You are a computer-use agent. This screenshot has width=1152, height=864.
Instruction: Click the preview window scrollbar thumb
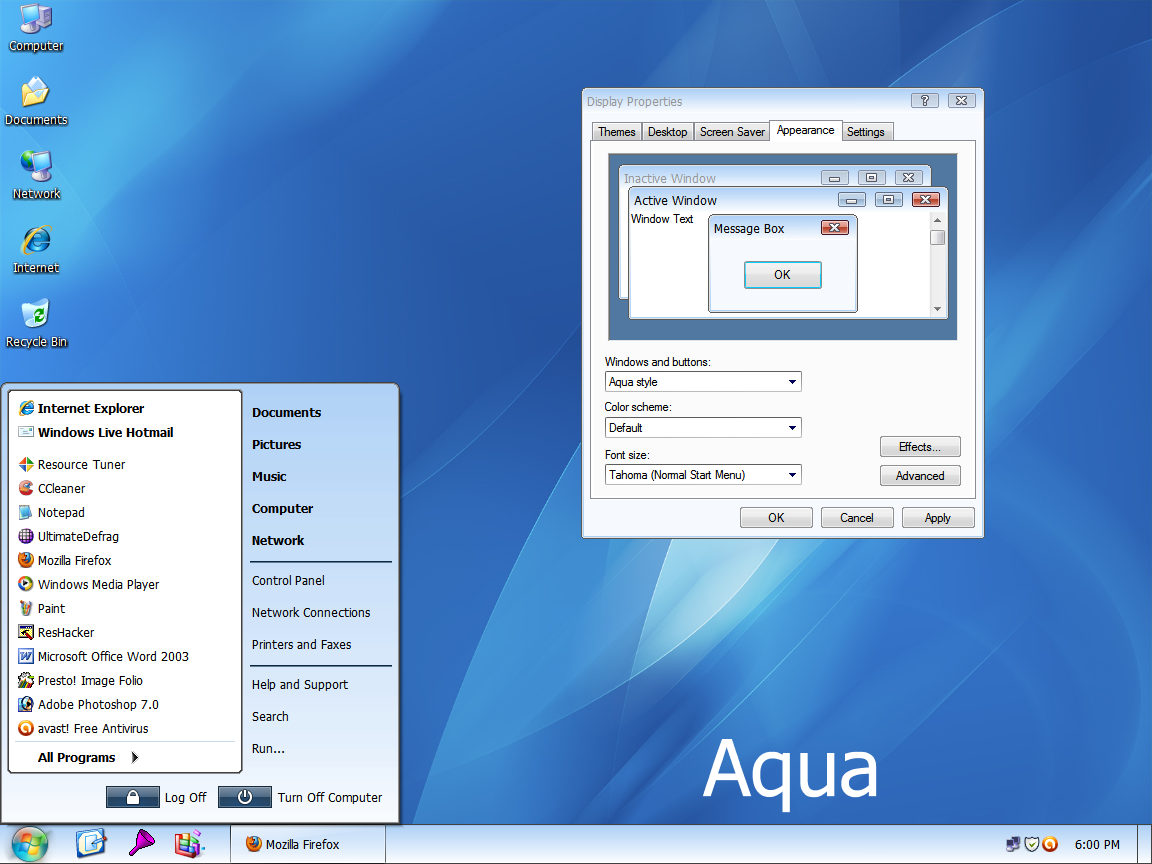pyautogui.click(x=937, y=237)
